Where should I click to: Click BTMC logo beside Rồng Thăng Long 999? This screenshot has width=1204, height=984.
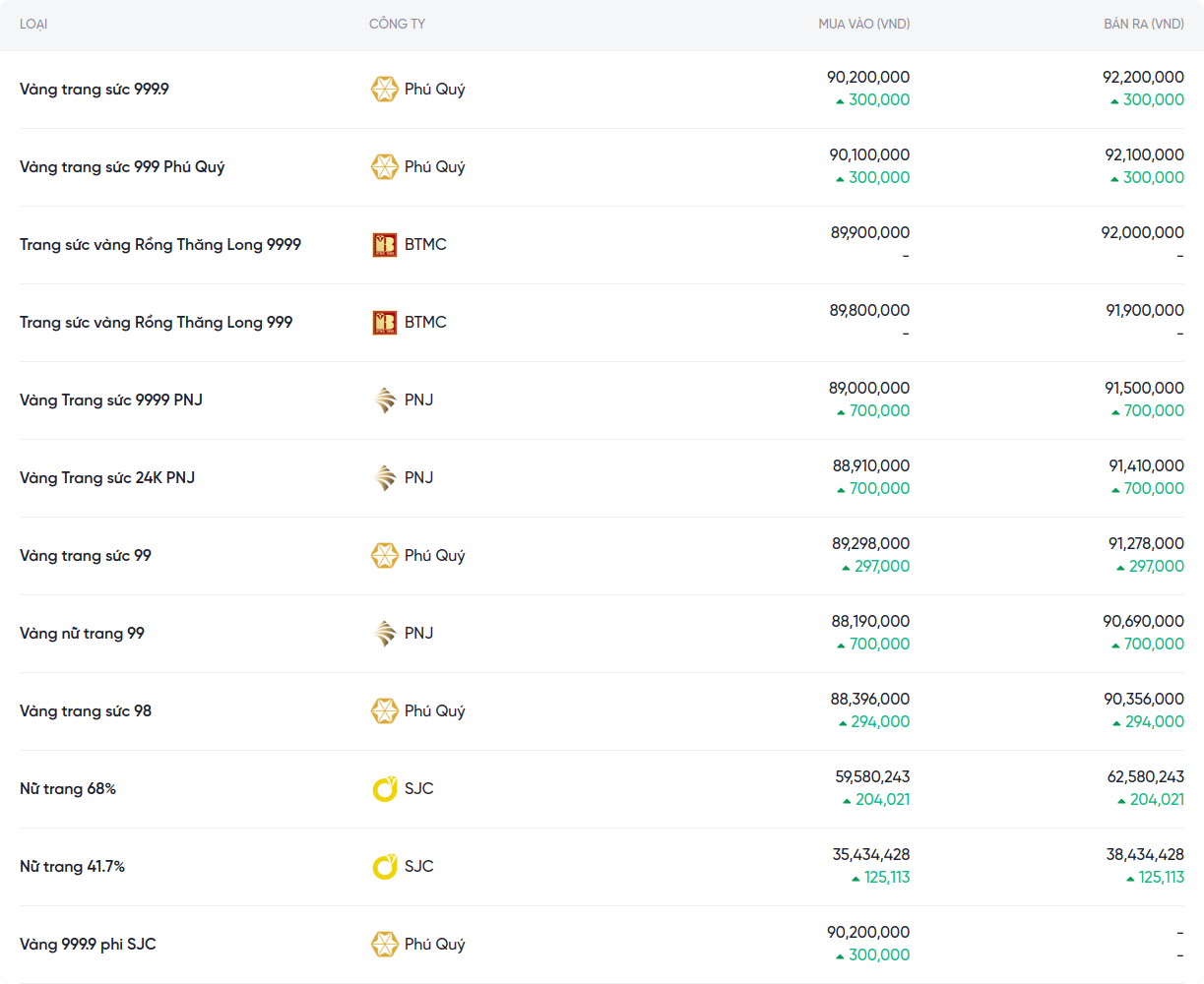point(384,323)
